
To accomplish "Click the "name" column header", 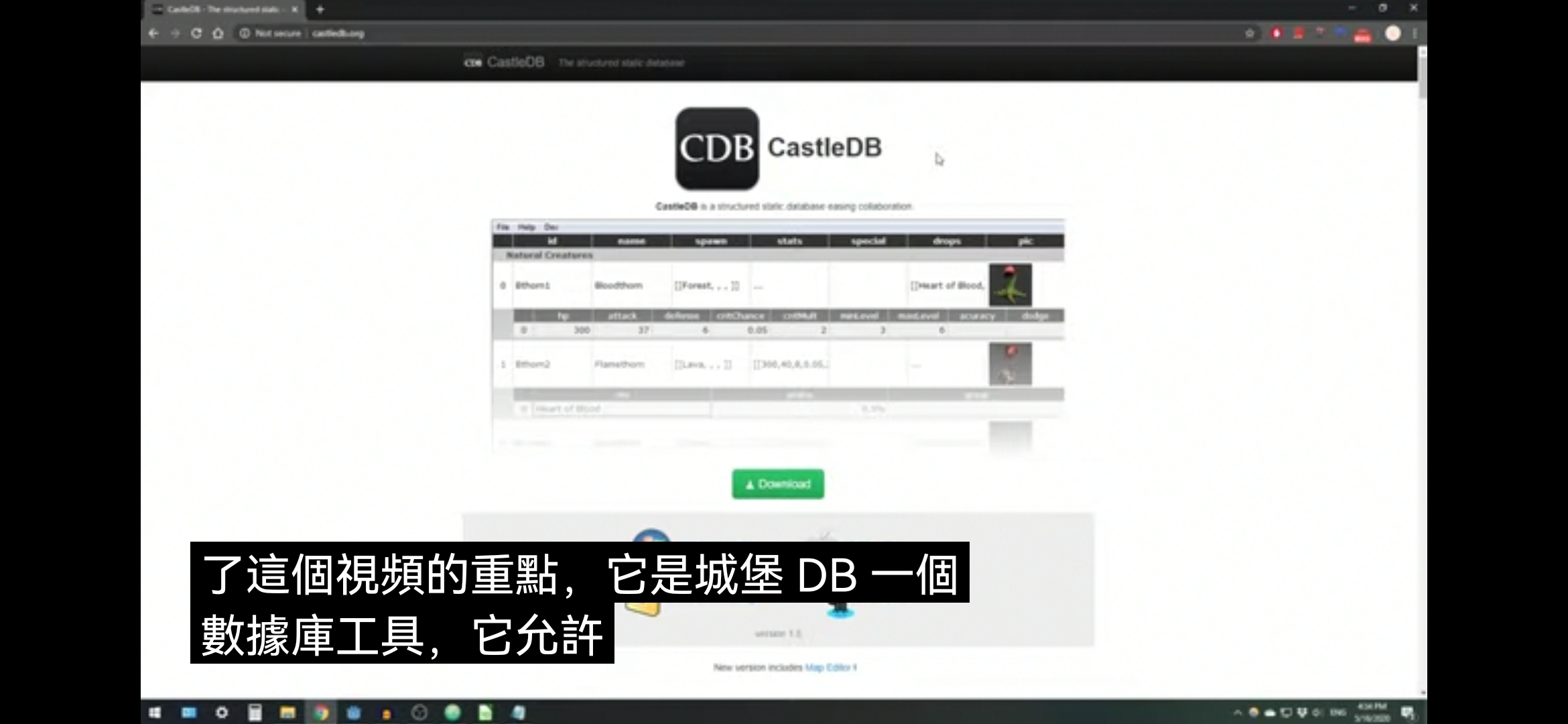I will [631, 241].
